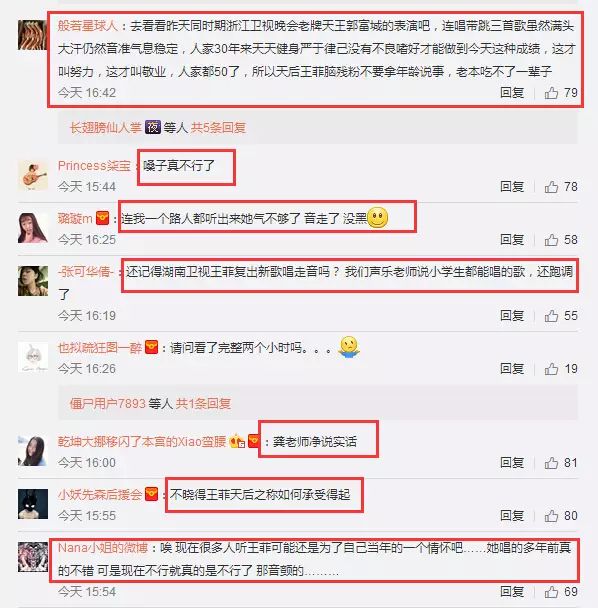The height and width of the screenshot is (608, 598).
Task: Expand 共5条回复 reply thread
Action: coord(218,128)
